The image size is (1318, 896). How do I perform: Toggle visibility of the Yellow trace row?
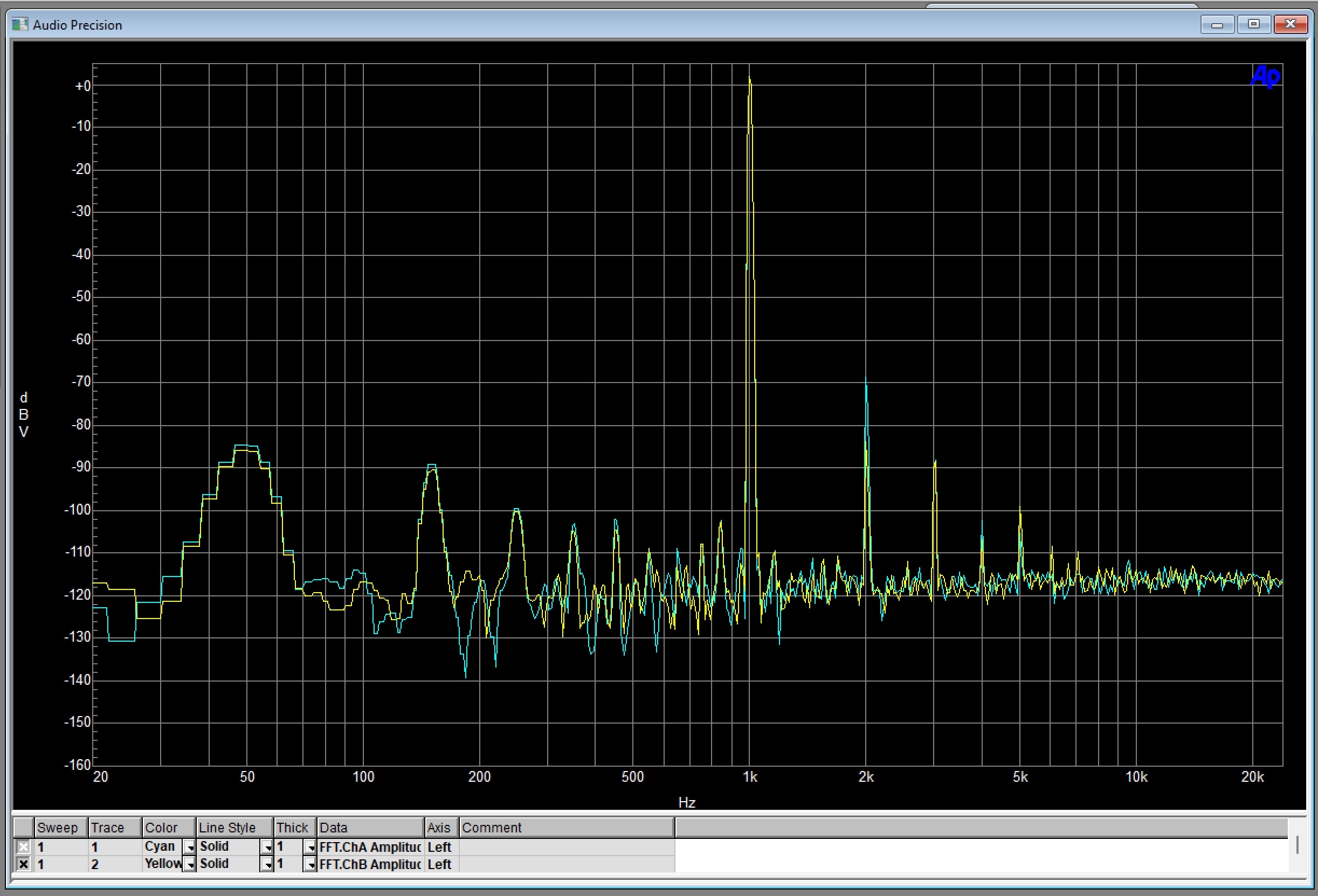(23, 864)
